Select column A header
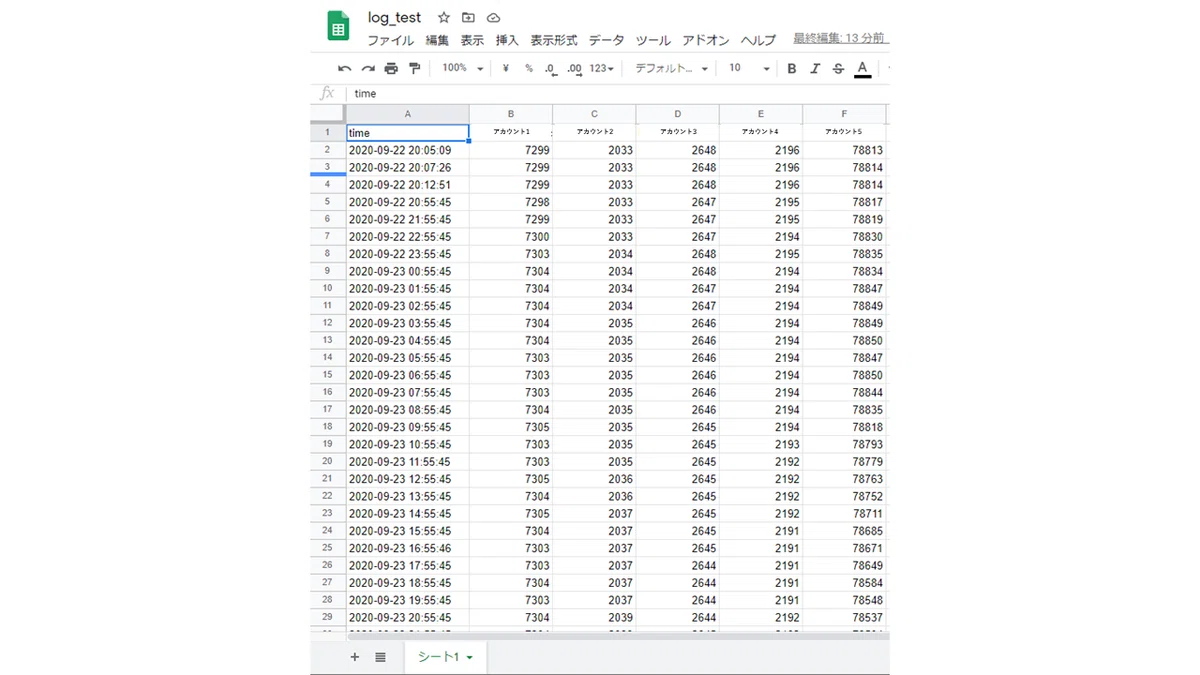 point(408,114)
